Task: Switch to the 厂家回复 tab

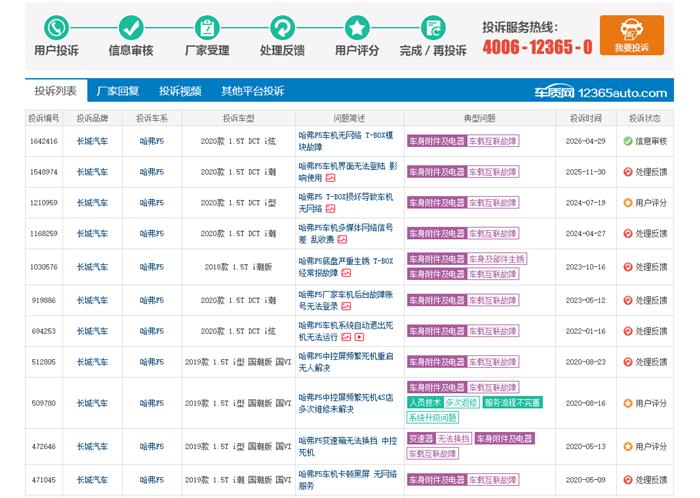Action: click(x=118, y=91)
